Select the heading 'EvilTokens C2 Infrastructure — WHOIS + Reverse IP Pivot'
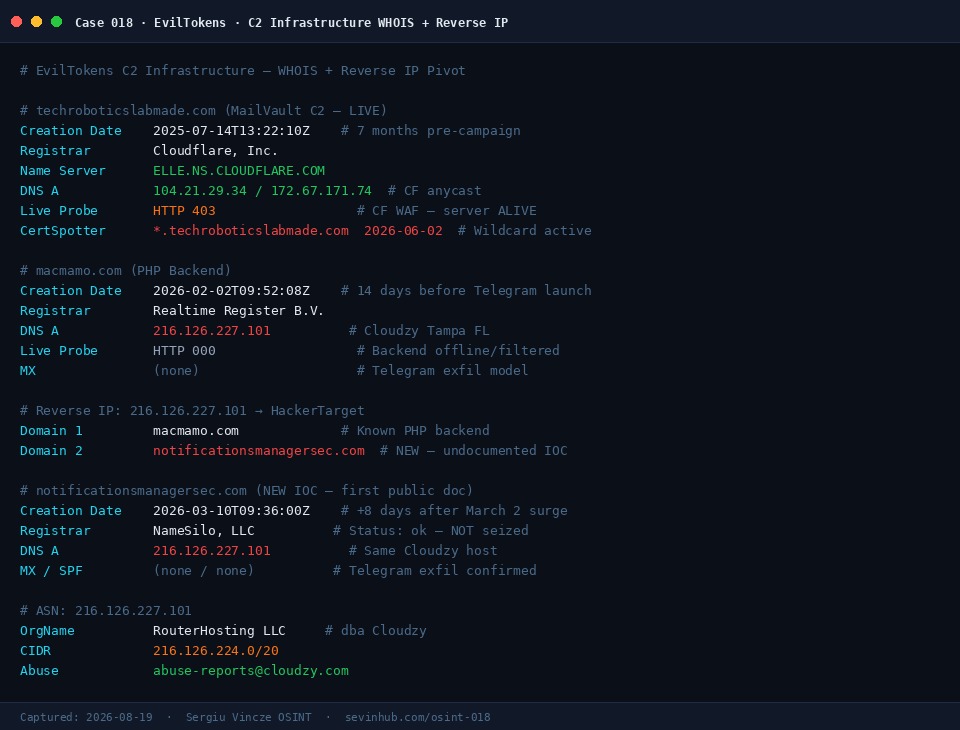960x730 pixels. click(x=250, y=70)
